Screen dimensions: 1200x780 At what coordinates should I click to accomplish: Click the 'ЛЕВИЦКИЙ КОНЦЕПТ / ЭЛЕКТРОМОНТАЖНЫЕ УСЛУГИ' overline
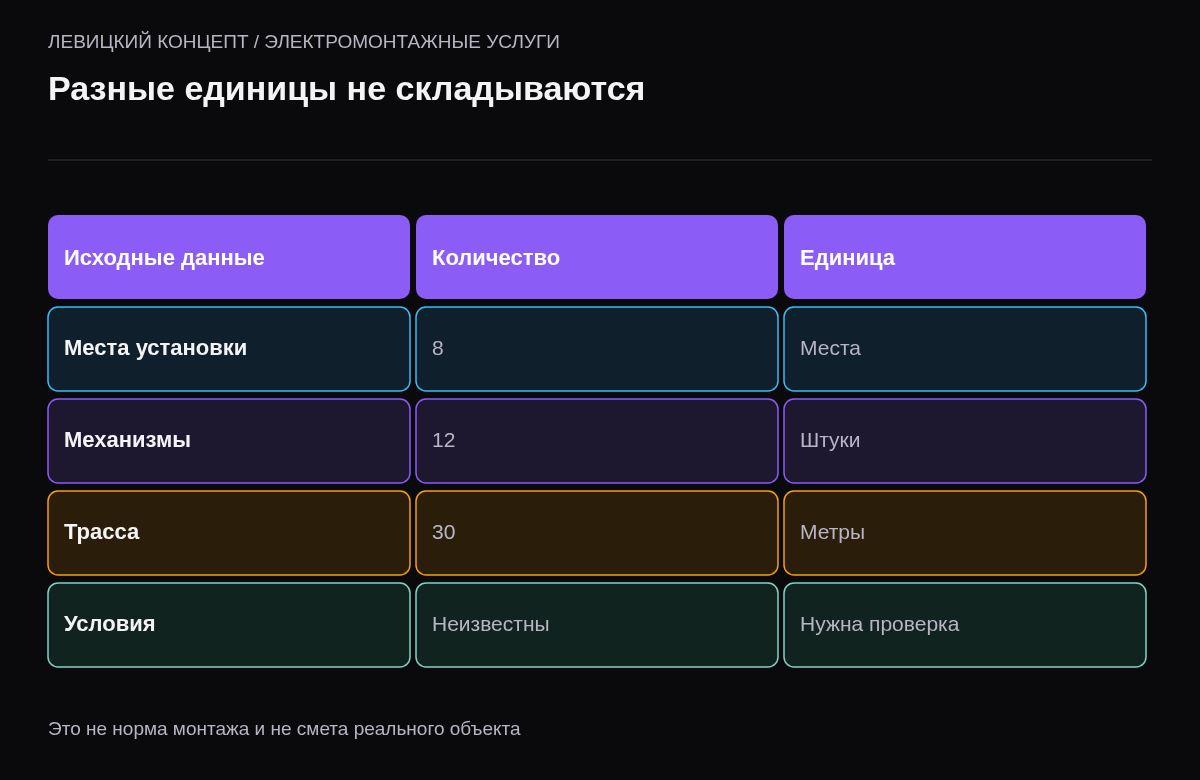(x=304, y=42)
